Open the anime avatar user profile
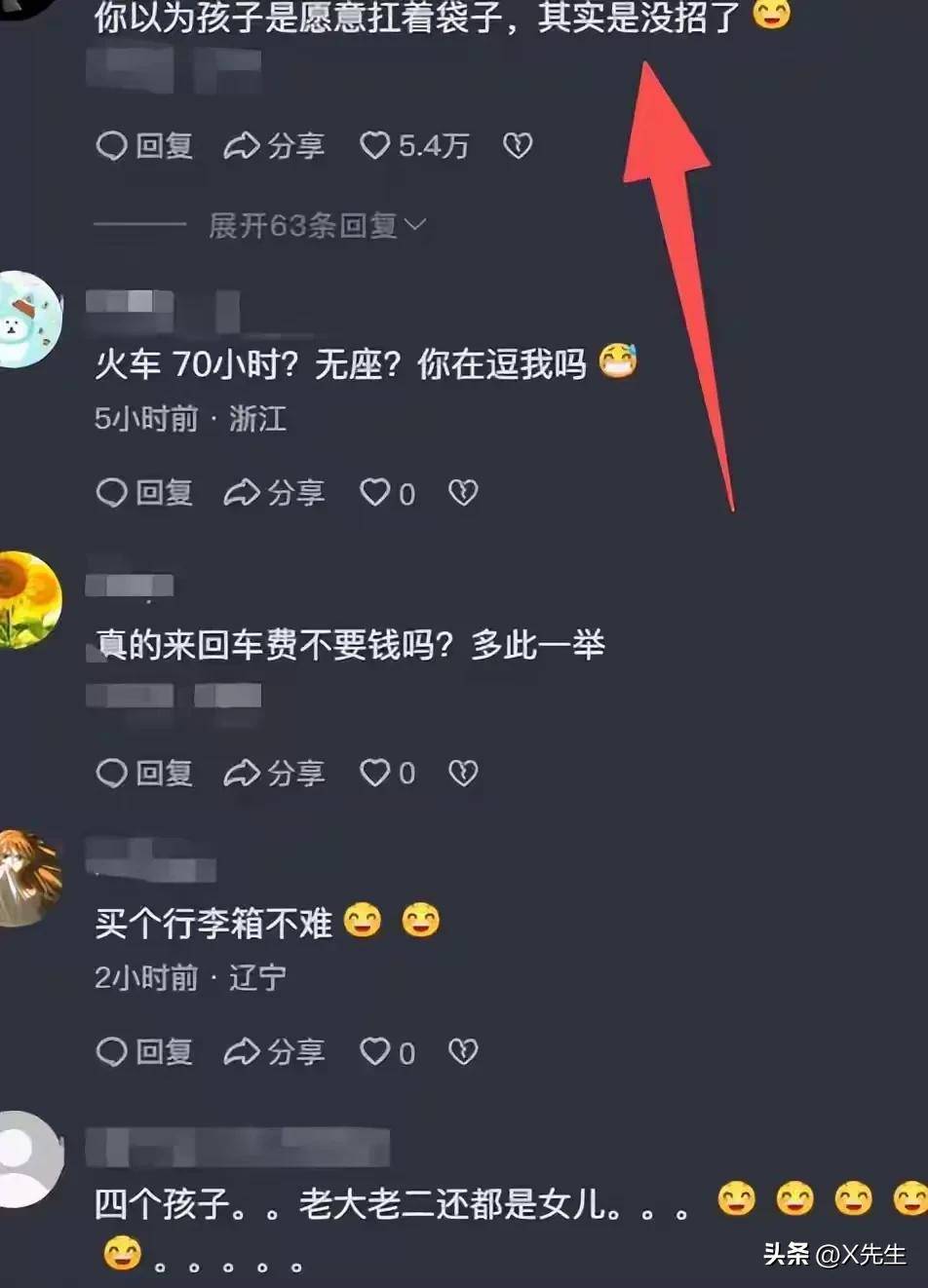Image resolution: width=928 pixels, height=1288 pixels. (x=29, y=879)
